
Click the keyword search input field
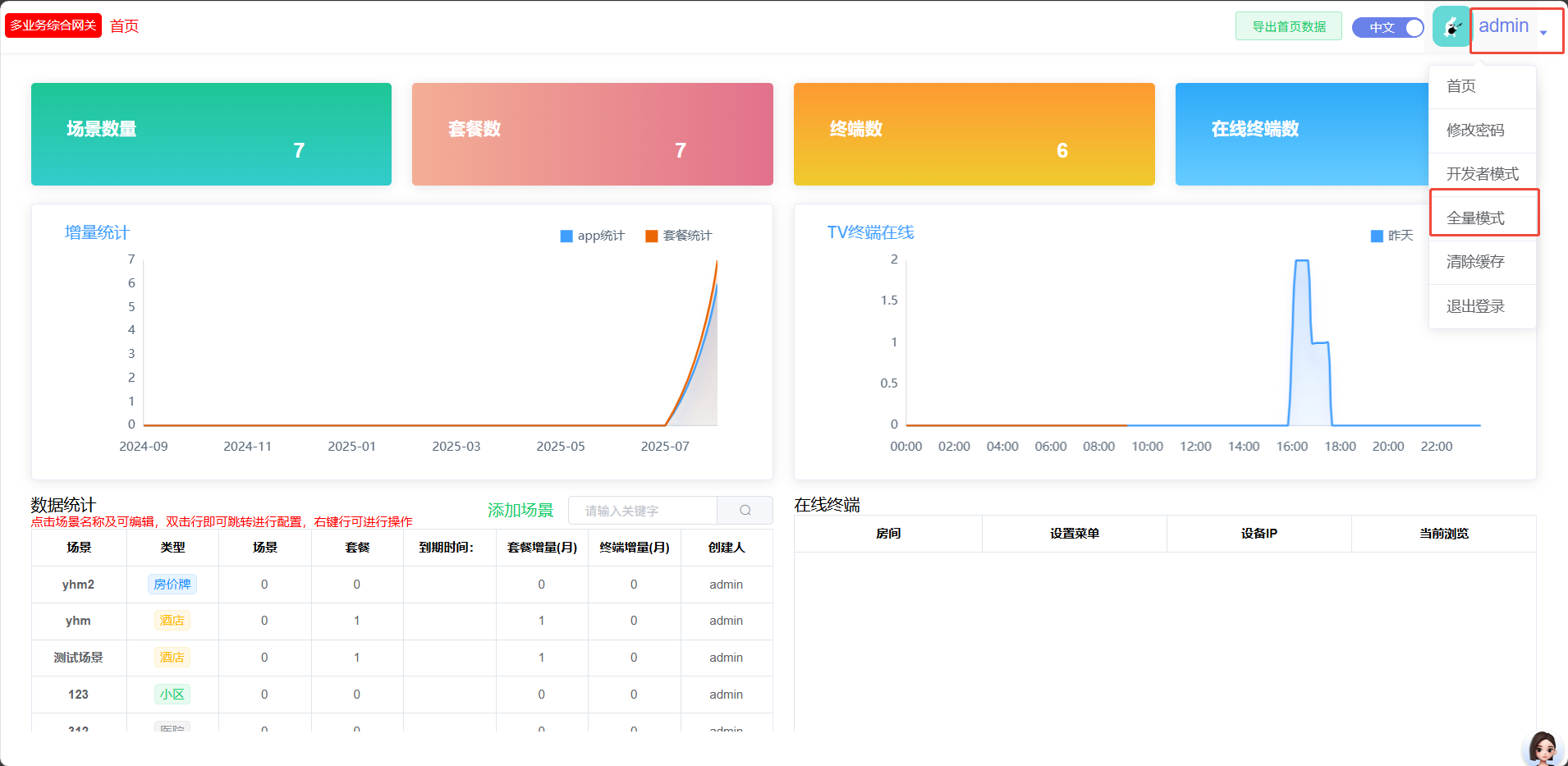[x=643, y=511]
